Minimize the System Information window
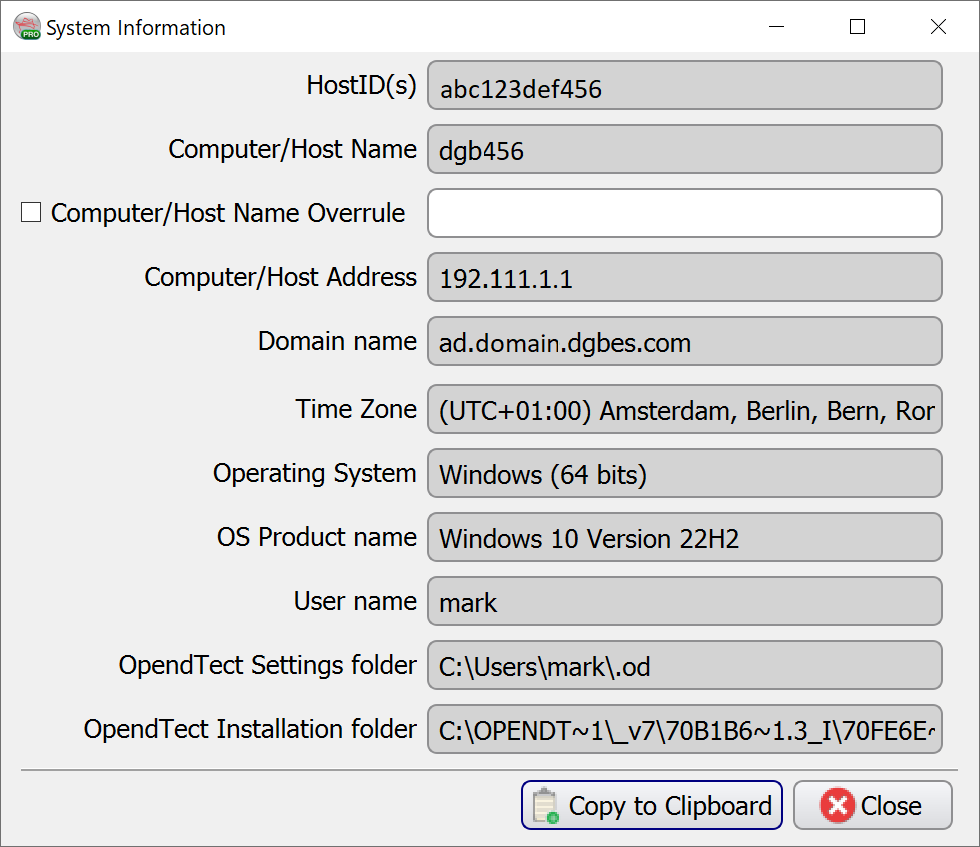The width and height of the screenshot is (980, 847). (776, 27)
